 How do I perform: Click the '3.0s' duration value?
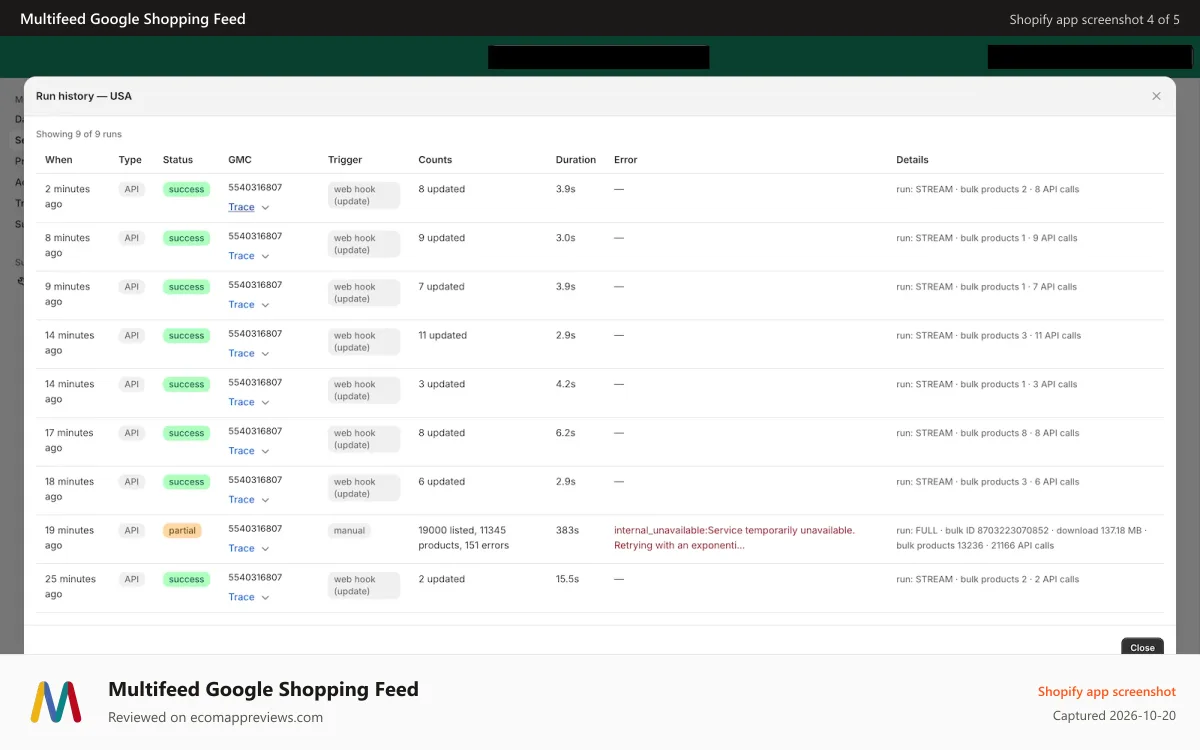coord(566,238)
